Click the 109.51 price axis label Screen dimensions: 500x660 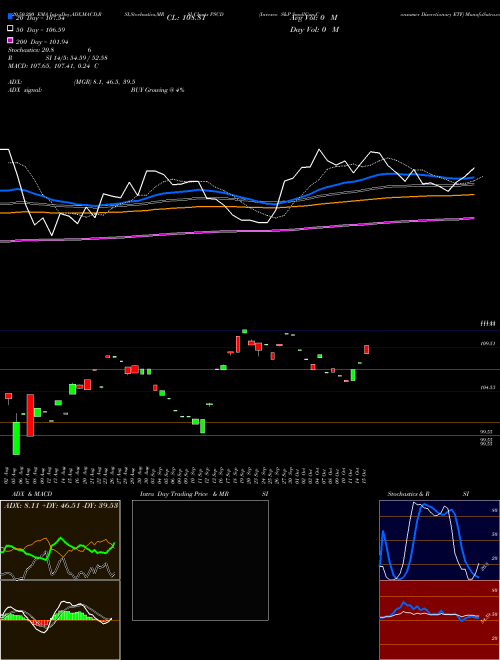pyautogui.click(x=488, y=343)
